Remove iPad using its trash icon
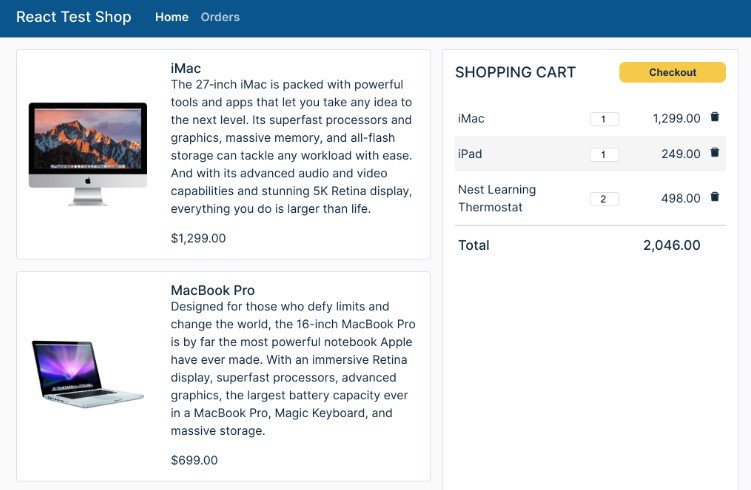This screenshot has height=490, width=751. tap(714, 153)
